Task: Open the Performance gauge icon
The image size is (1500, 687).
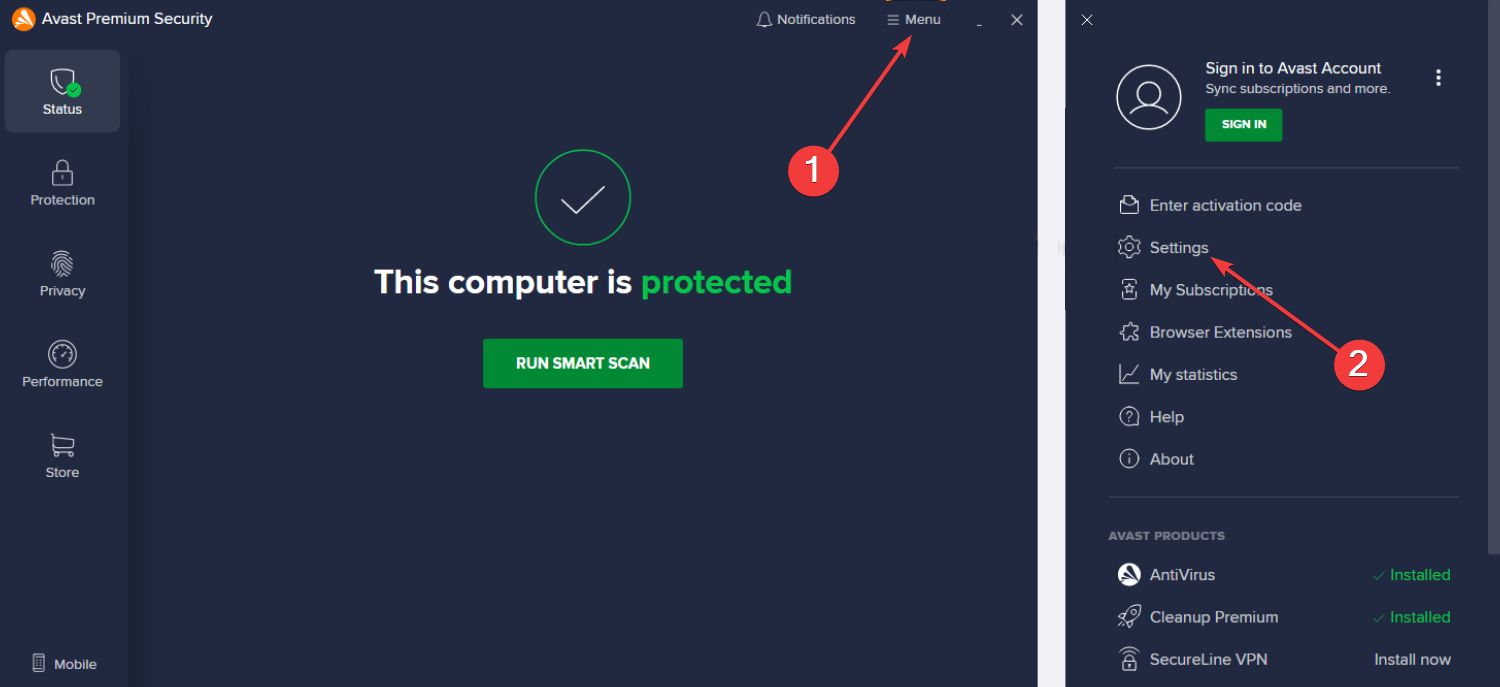Action: pyautogui.click(x=62, y=354)
